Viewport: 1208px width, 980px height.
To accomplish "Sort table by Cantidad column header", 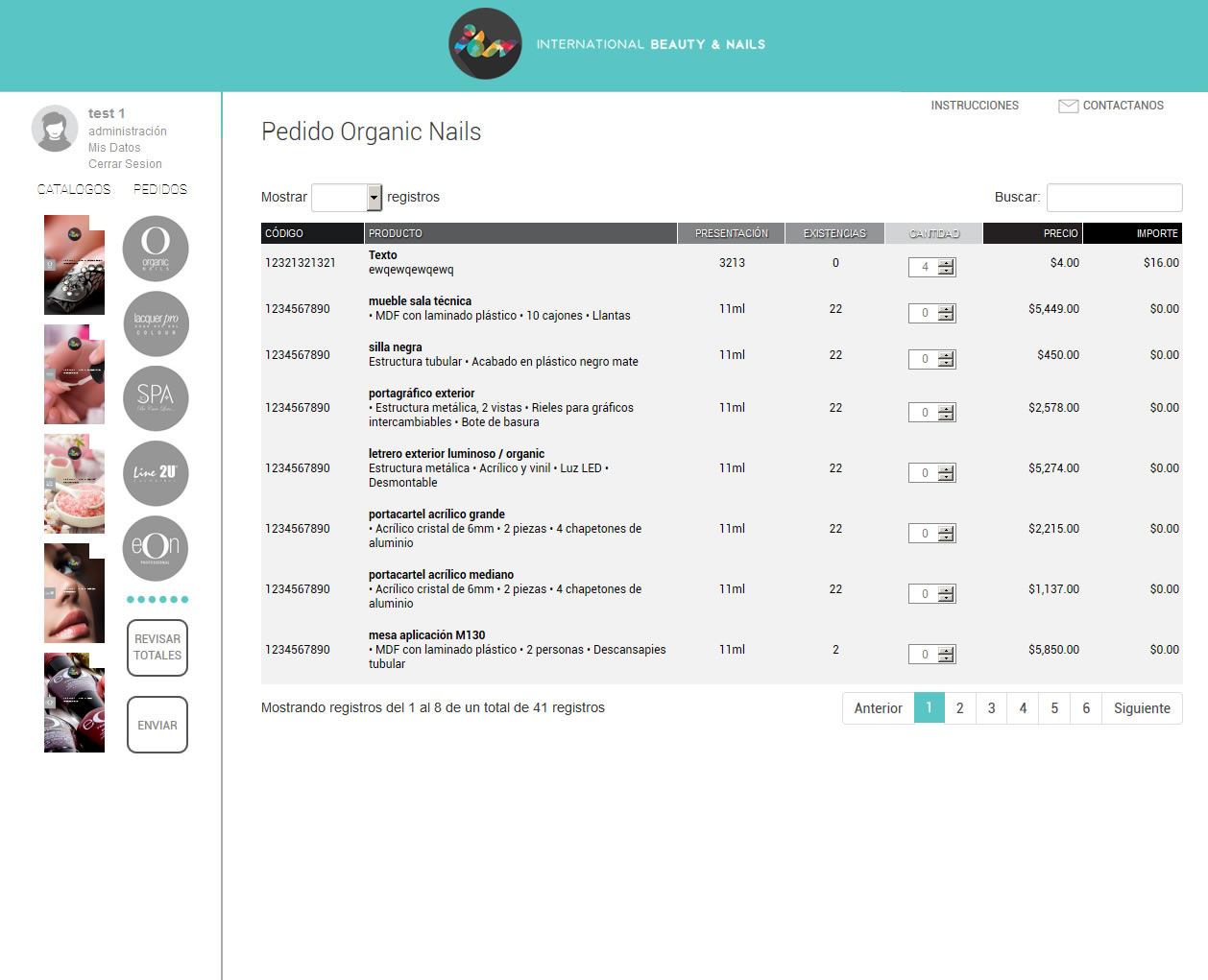I will click(933, 233).
